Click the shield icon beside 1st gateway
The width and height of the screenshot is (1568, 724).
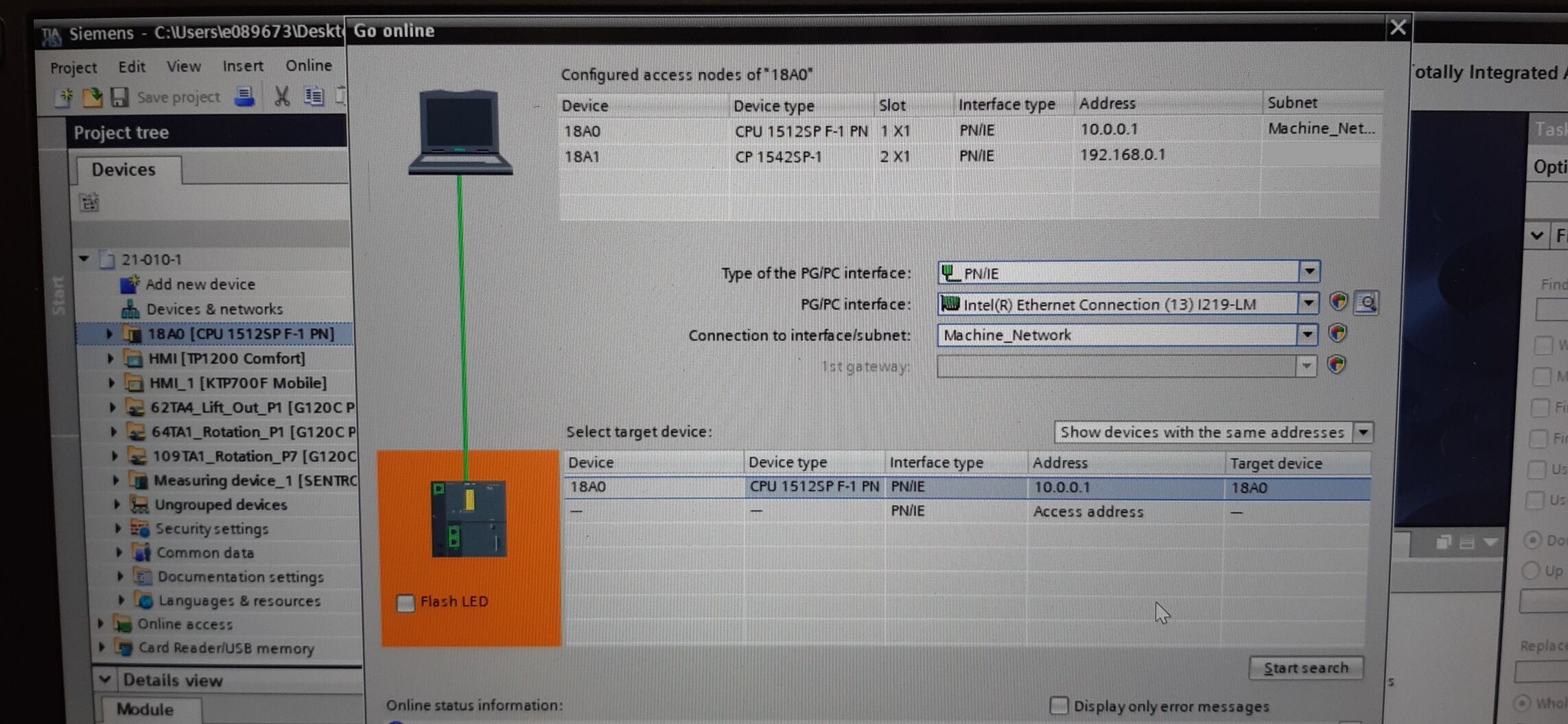(1335, 364)
